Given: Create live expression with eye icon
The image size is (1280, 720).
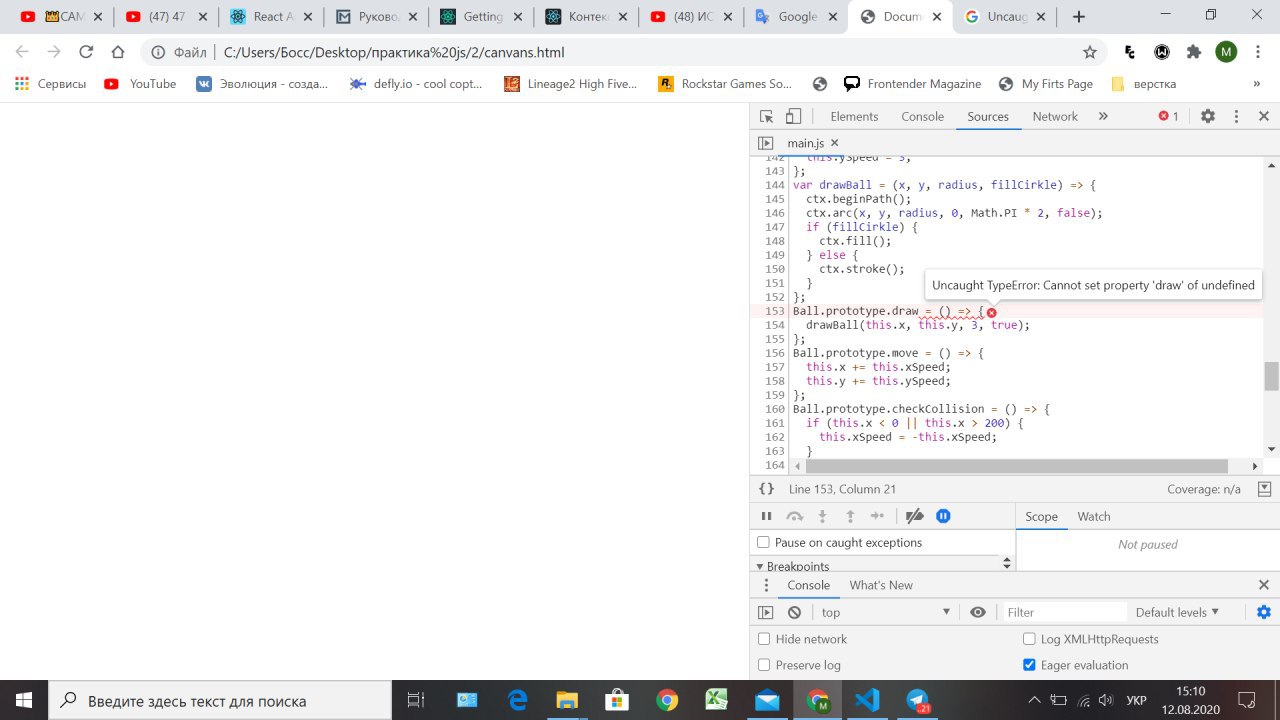Looking at the screenshot, I should [x=978, y=612].
